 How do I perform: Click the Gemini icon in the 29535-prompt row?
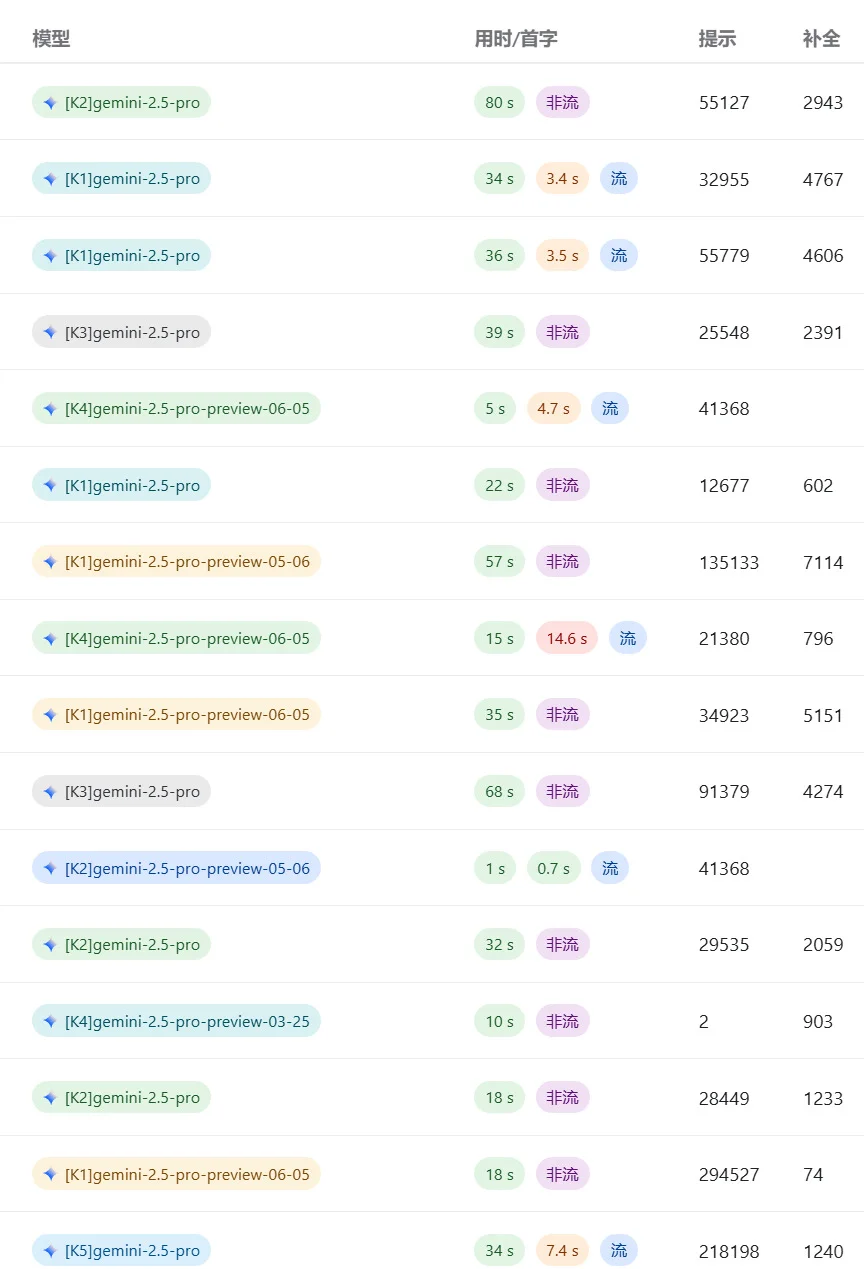tap(50, 944)
